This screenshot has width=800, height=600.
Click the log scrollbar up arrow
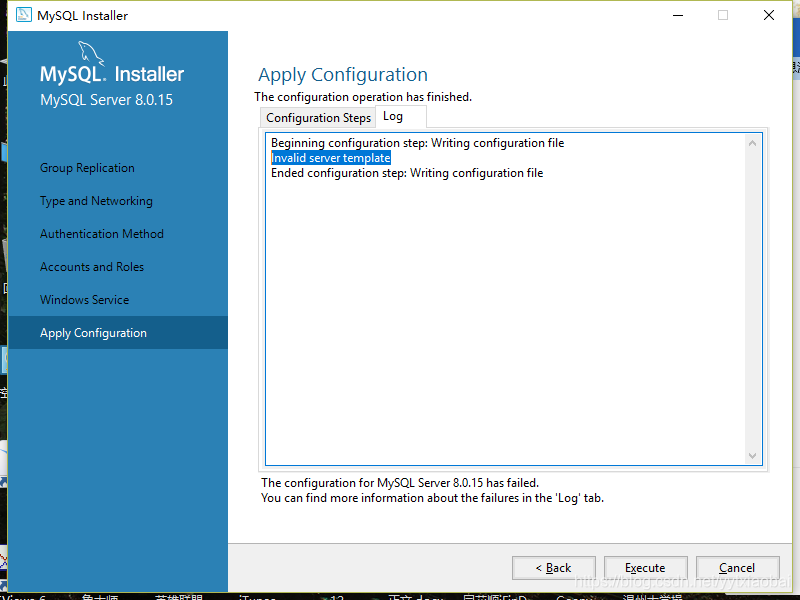[752, 143]
